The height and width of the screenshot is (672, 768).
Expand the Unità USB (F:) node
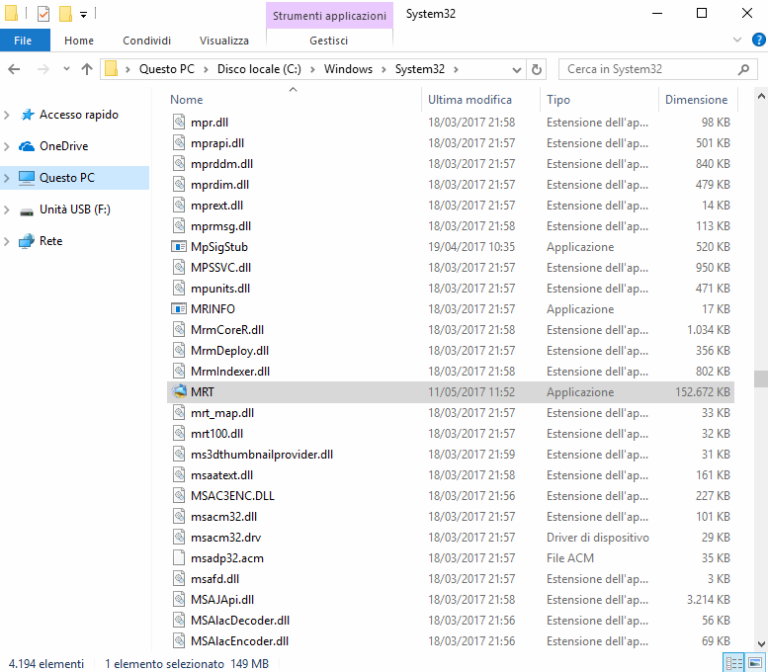6,210
